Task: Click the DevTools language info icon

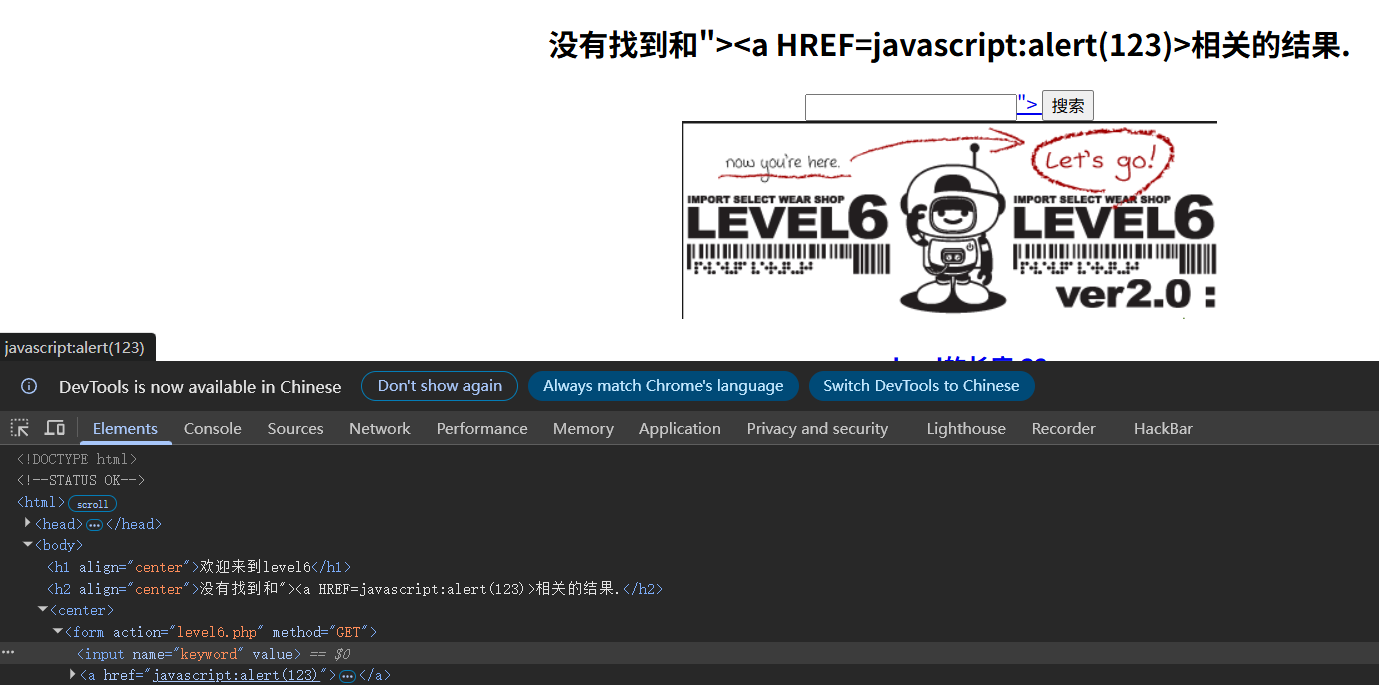Action: click(30, 386)
